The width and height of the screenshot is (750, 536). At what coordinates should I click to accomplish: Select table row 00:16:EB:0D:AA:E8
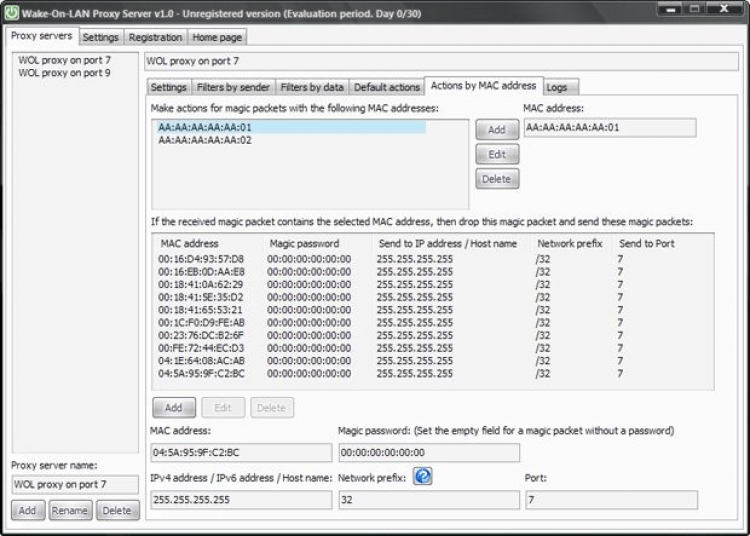click(432, 272)
